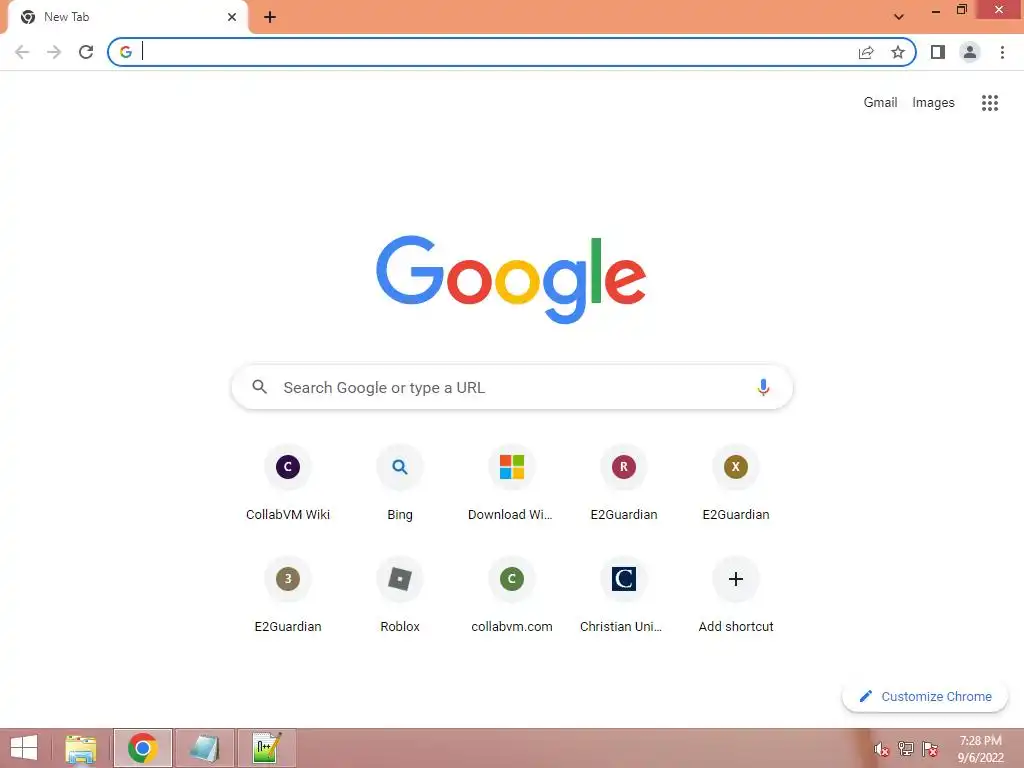Open Chrome's three-dot menu
Viewport: 1024px width, 768px height.
(1002, 52)
